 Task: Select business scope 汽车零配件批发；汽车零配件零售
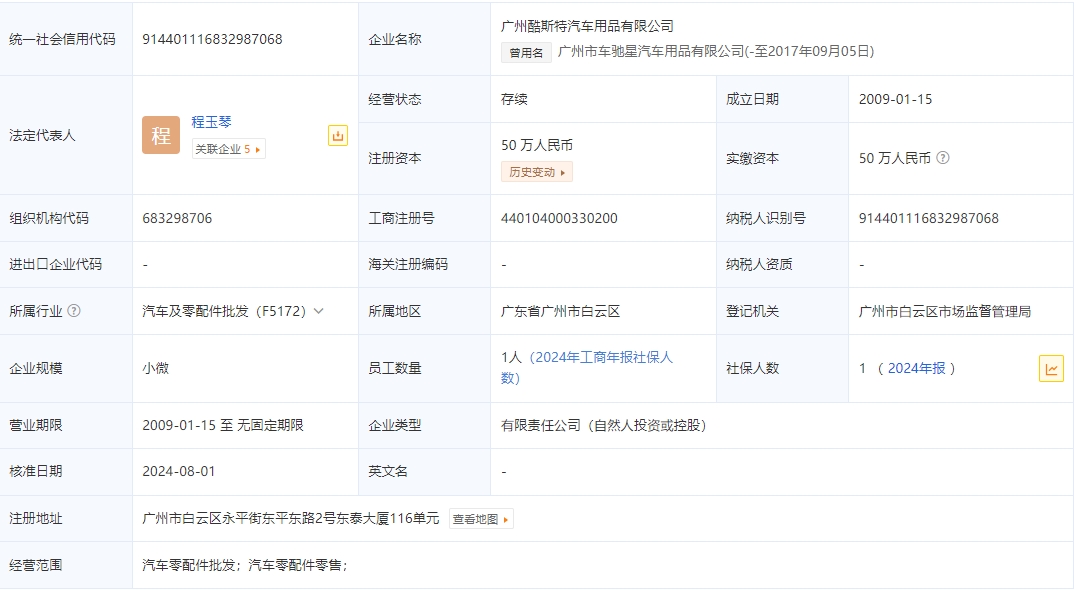pos(242,565)
